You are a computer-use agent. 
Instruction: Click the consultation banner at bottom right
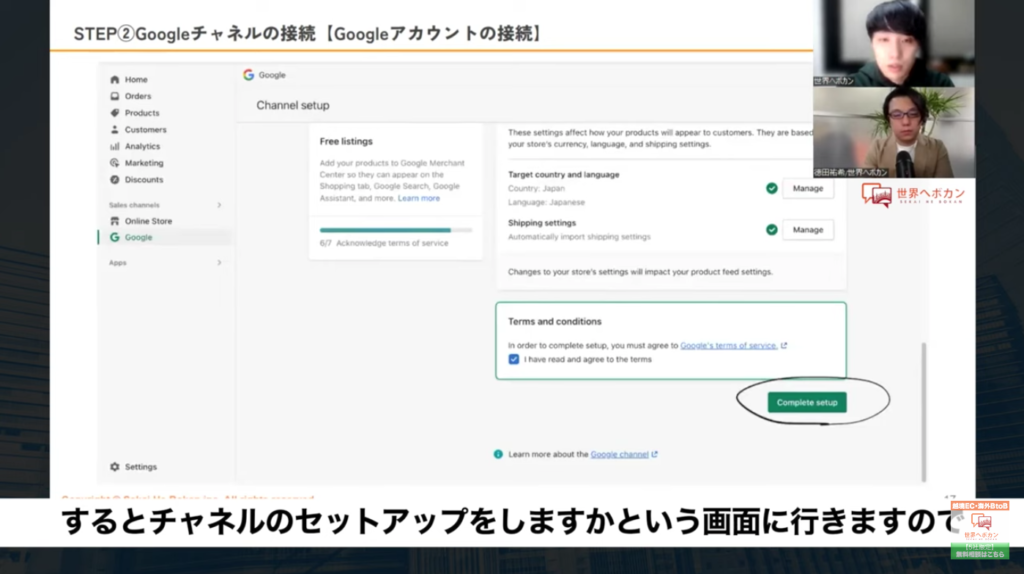tap(980, 530)
